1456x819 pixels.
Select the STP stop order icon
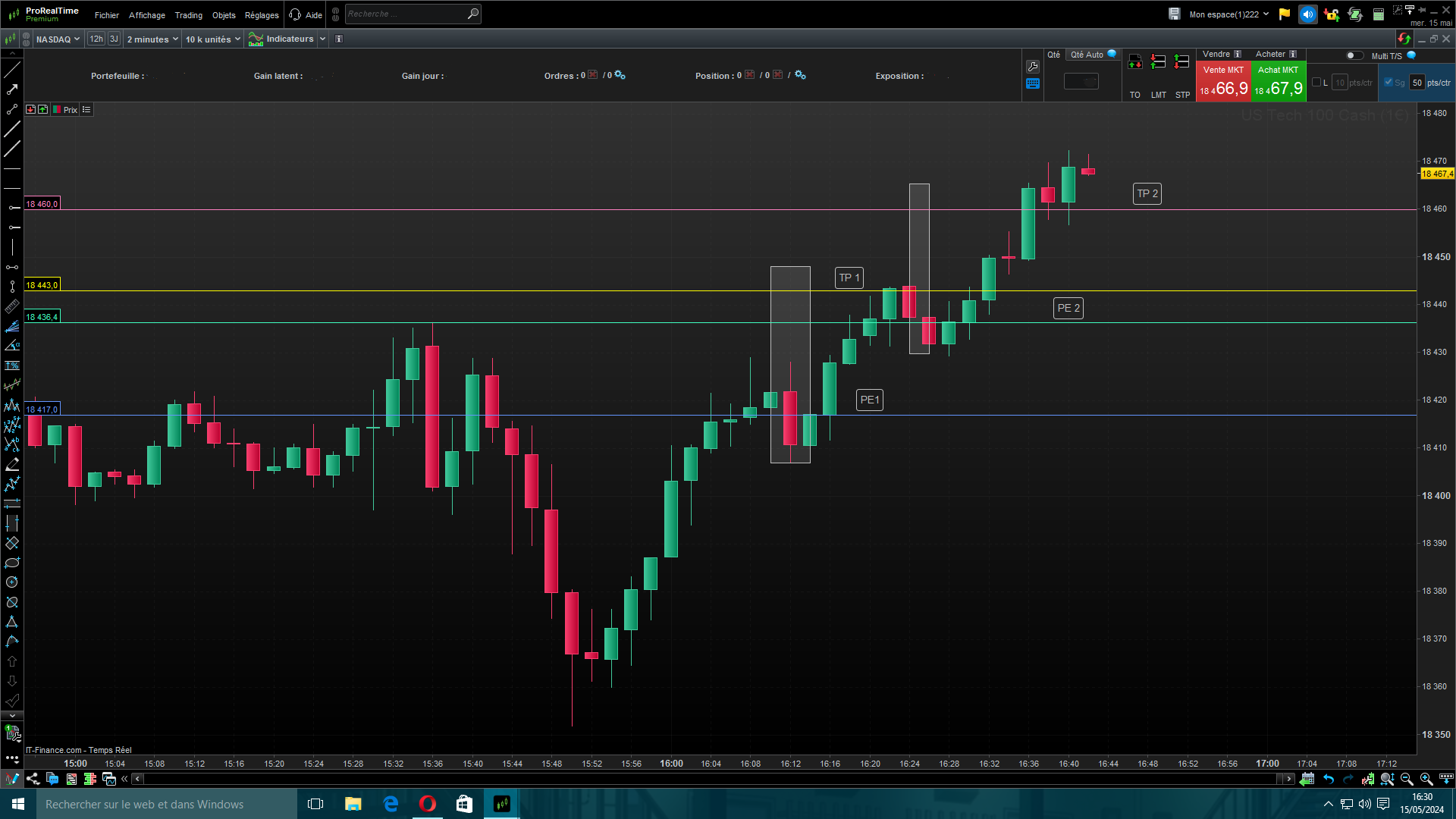pyautogui.click(x=1181, y=62)
